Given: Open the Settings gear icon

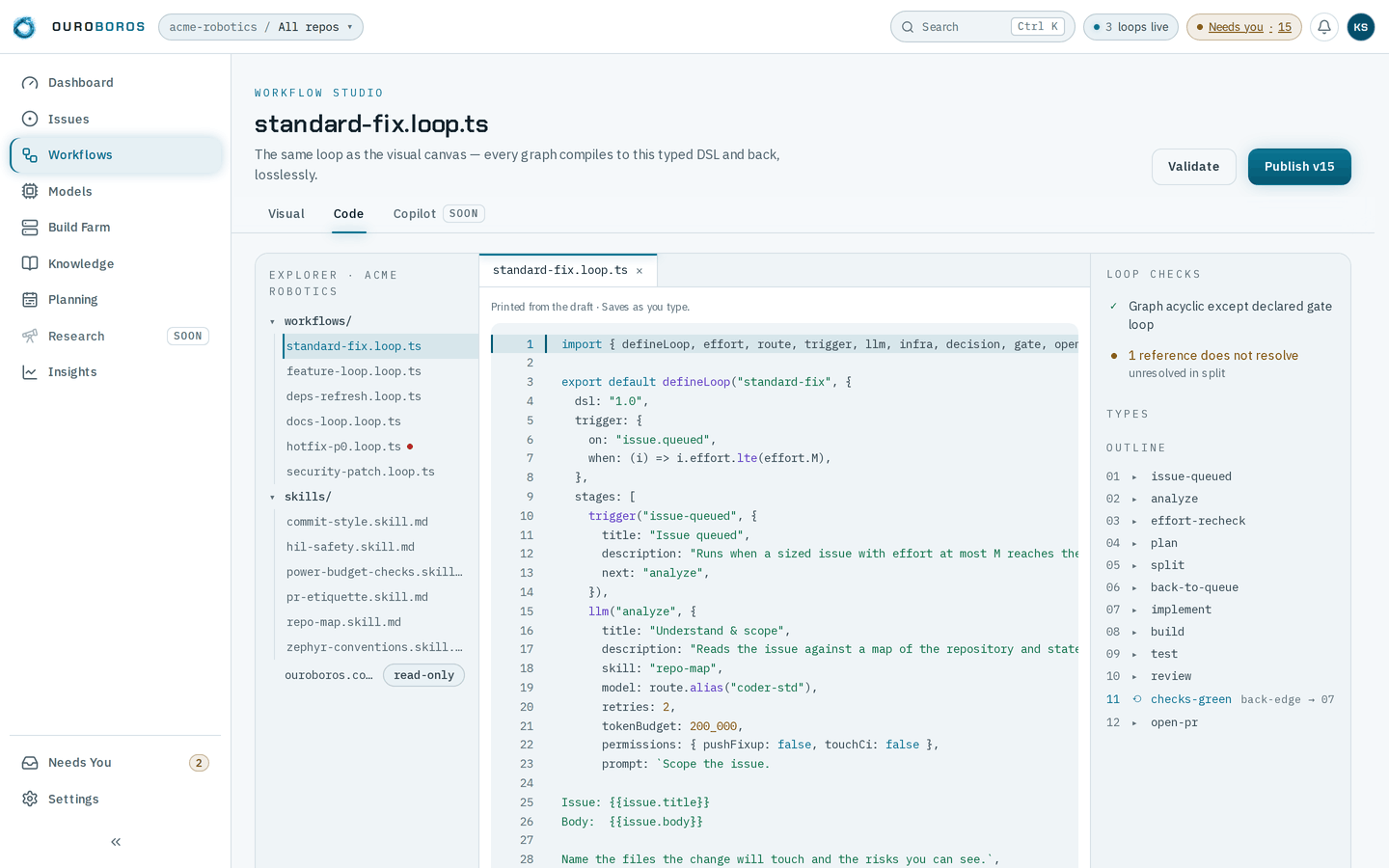Looking at the screenshot, I should pyautogui.click(x=30, y=799).
